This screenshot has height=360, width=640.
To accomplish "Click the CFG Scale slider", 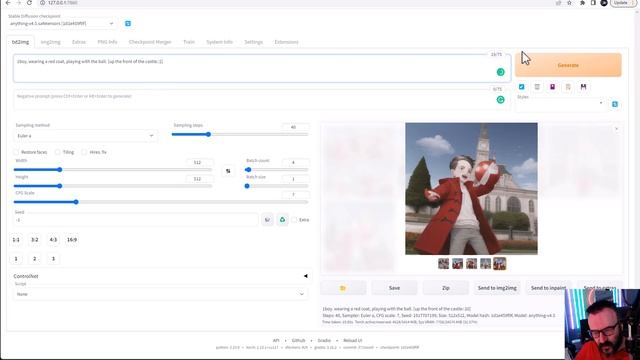I will click(x=161, y=202).
